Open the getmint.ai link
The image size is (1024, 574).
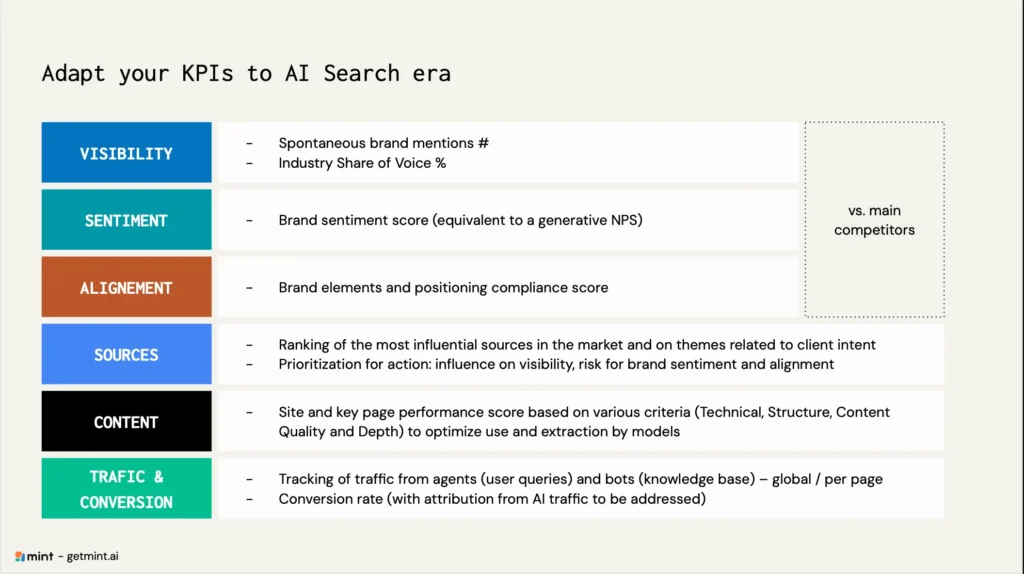[x=93, y=556]
